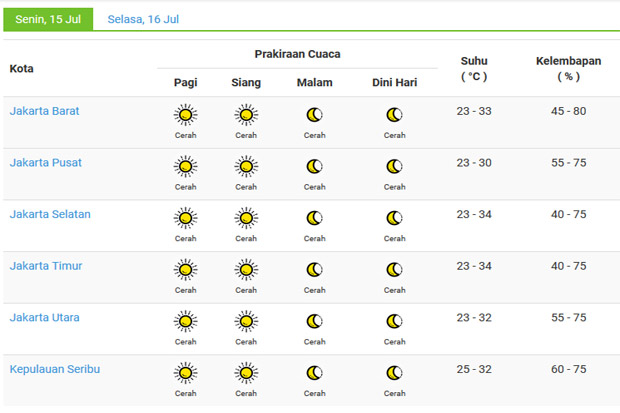Click Jakarta Barat Dini Hari moon icon
Screen dimensions: 620x413
point(395,115)
